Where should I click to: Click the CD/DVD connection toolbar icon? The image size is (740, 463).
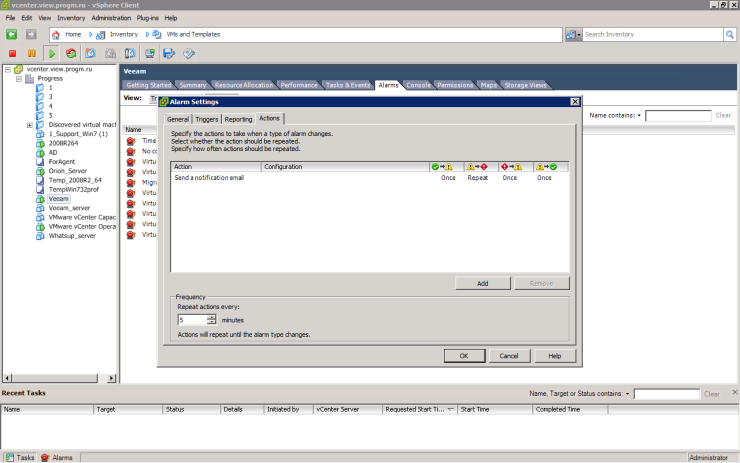(x=189, y=53)
